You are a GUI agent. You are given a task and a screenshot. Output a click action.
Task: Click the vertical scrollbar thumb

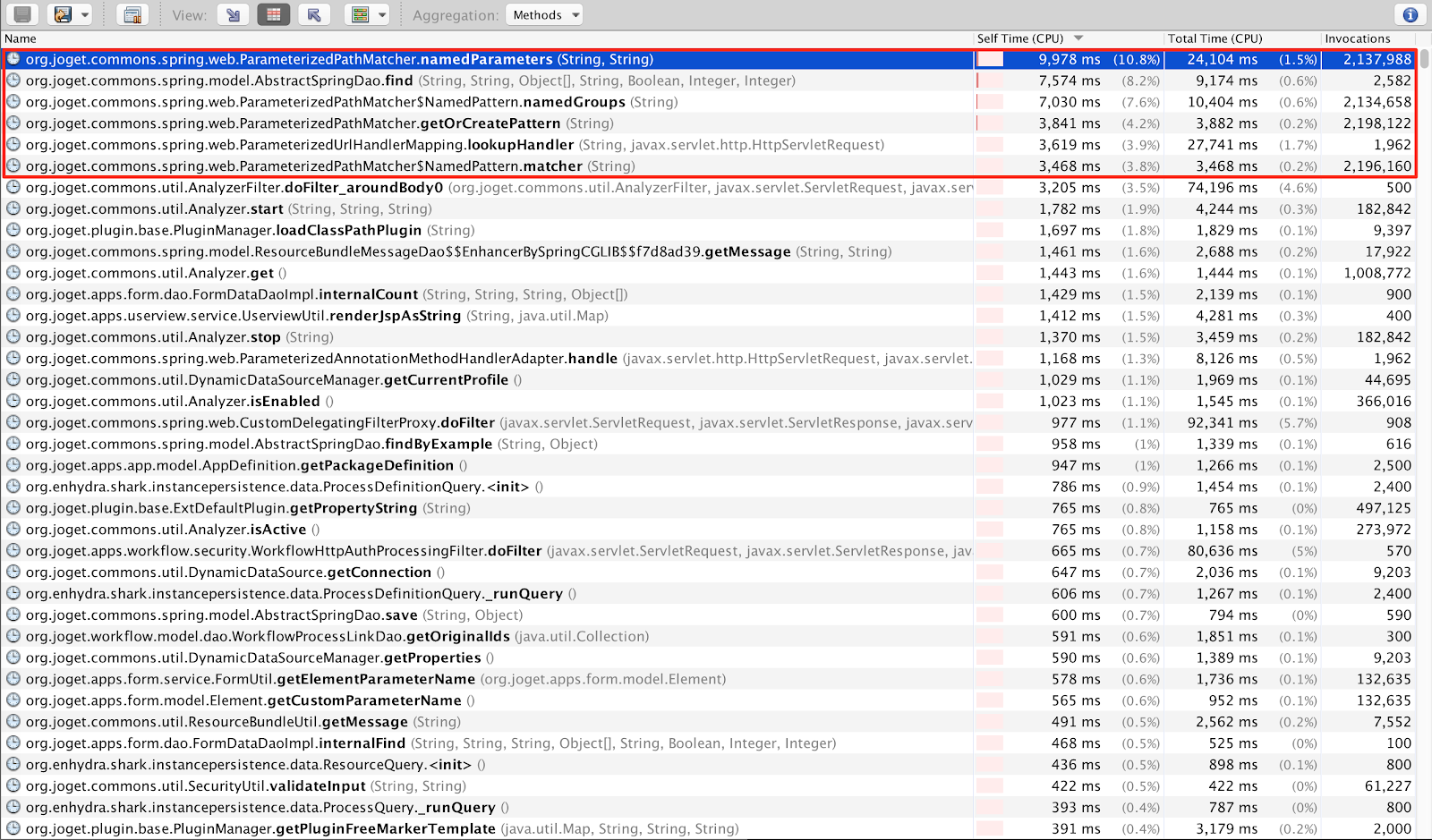tap(1424, 59)
